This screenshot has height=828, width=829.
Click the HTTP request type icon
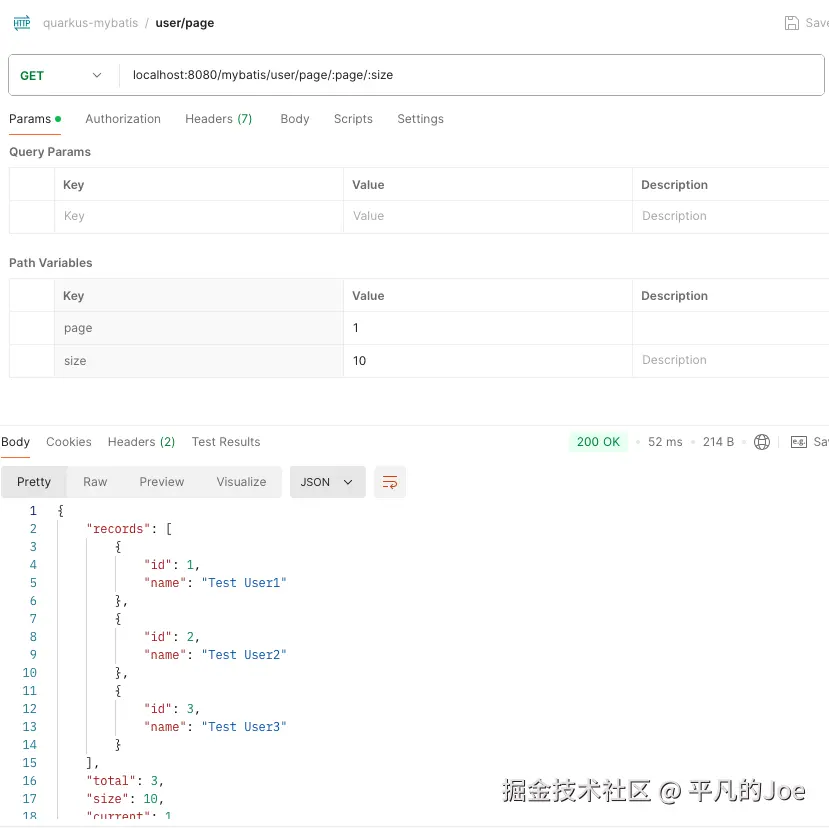coord(22,23)
